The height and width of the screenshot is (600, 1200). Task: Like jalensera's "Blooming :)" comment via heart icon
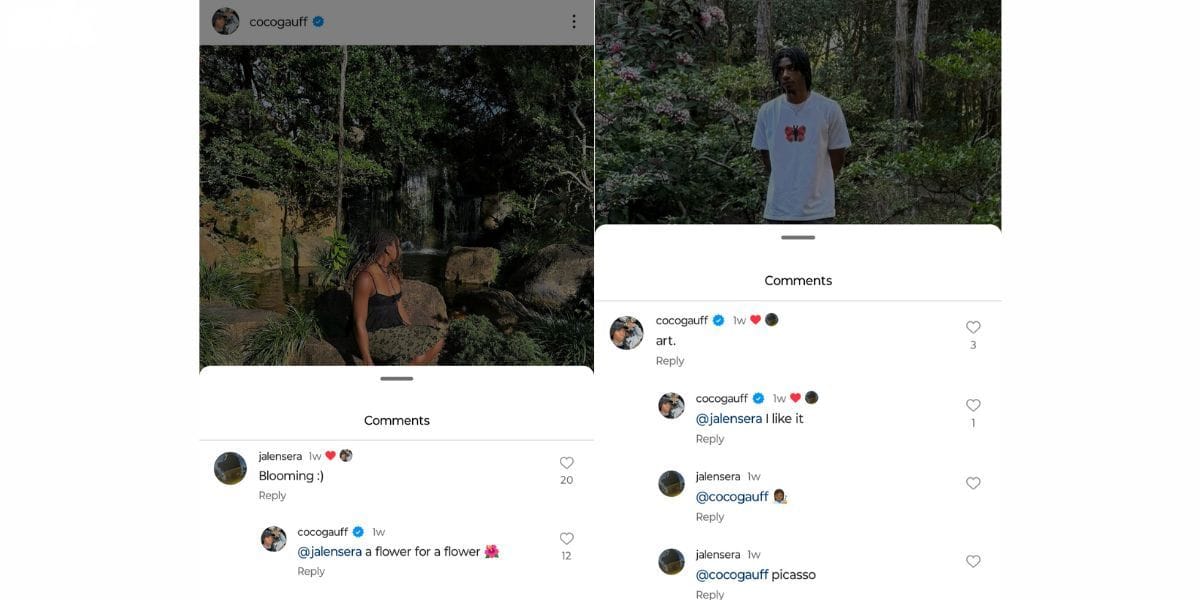pyautogui.click(x=567, y=461)
